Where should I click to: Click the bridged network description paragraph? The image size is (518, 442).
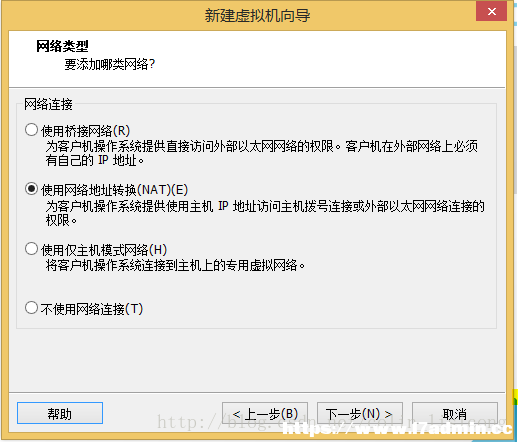(262, 153)
